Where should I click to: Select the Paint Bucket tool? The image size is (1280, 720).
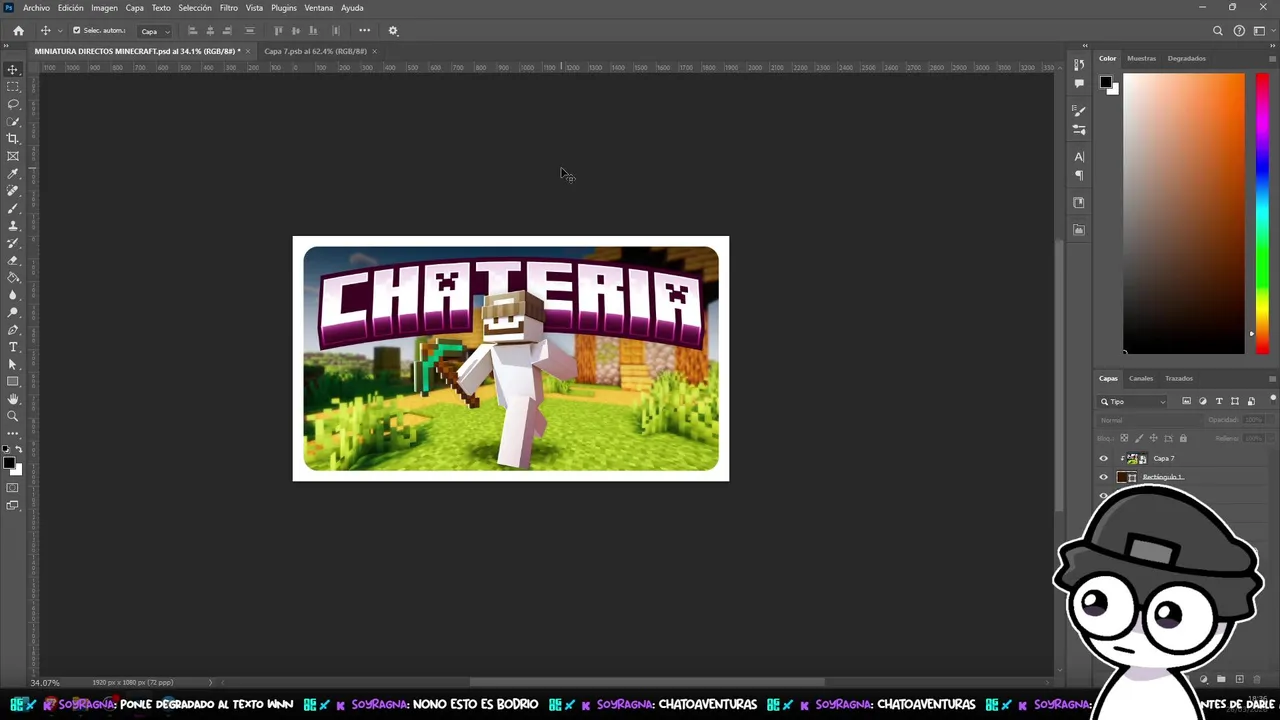point(13,278)
